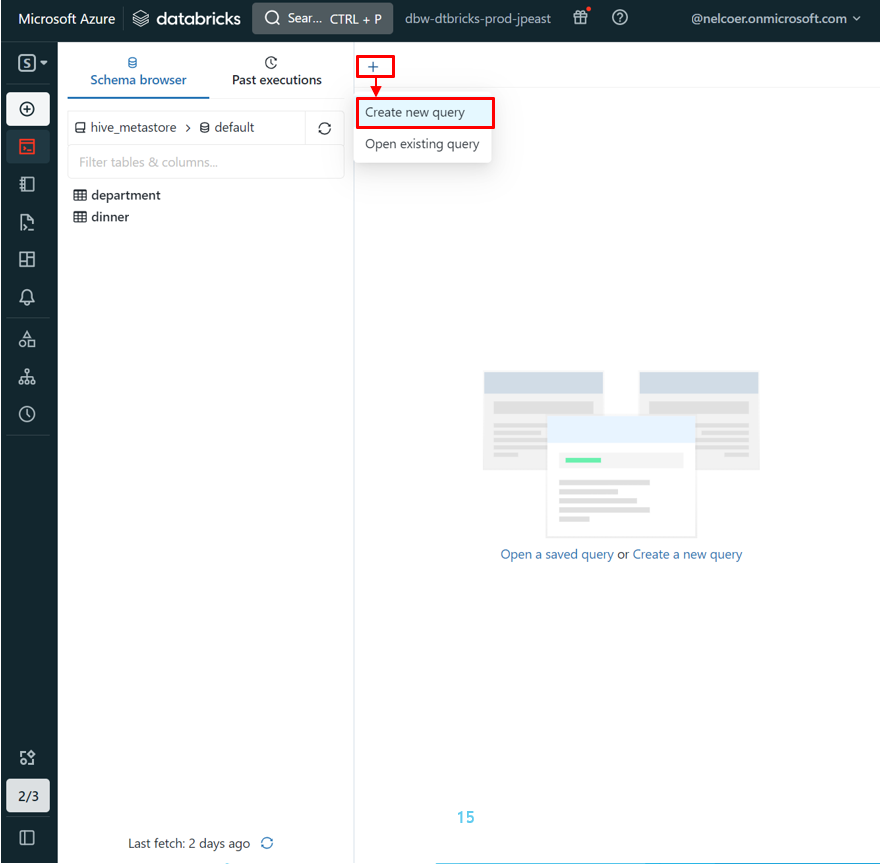
Task: Select the hive_metastore catalog
Action: coord(126,127)
